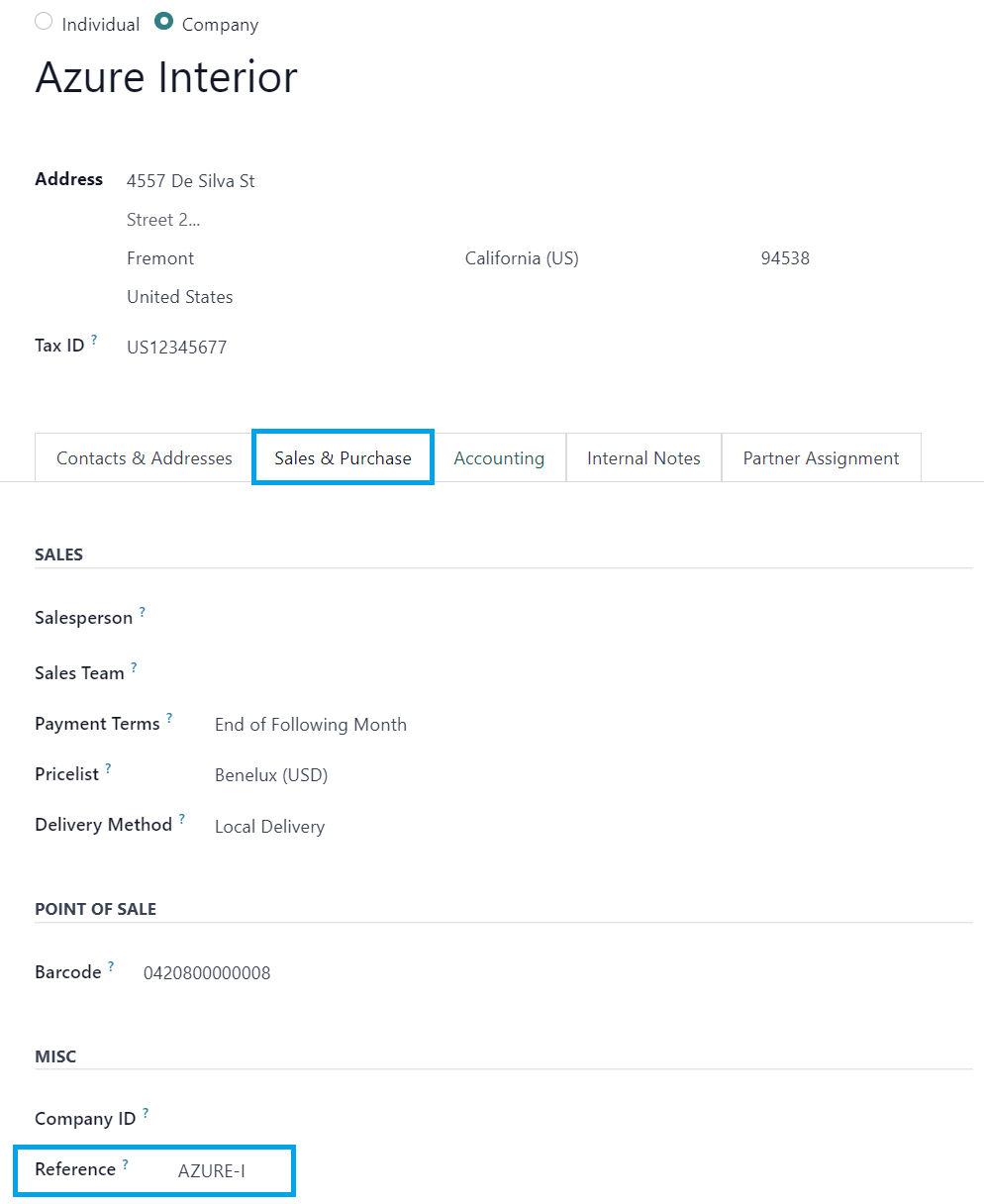Viewport: 984px width, 1204px height.
Task: Click the POINT OF SALE section heading
Action: pos(95,909)
